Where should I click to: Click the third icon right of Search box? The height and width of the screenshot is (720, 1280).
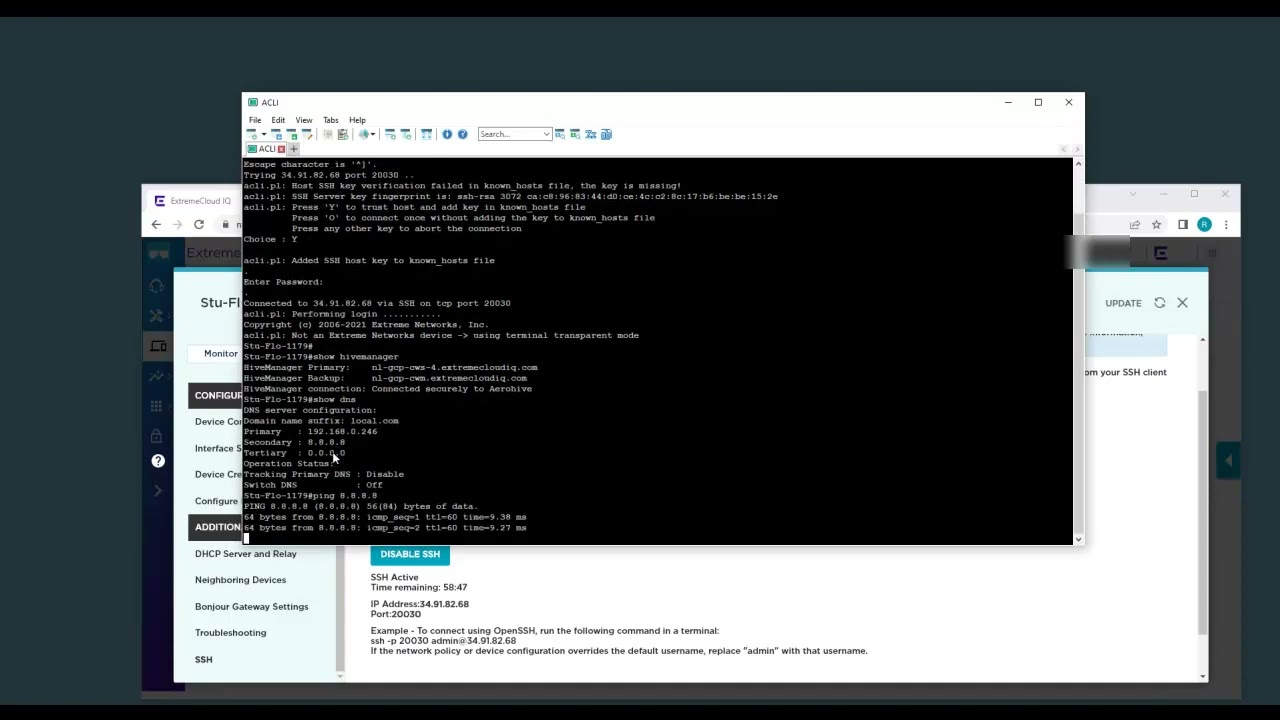pos(591,134)
